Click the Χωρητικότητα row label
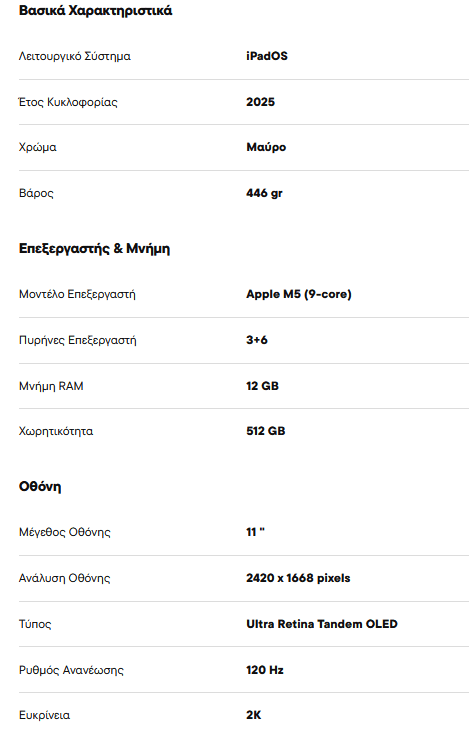Screen dimensions: 469x734 coord(56,431)
